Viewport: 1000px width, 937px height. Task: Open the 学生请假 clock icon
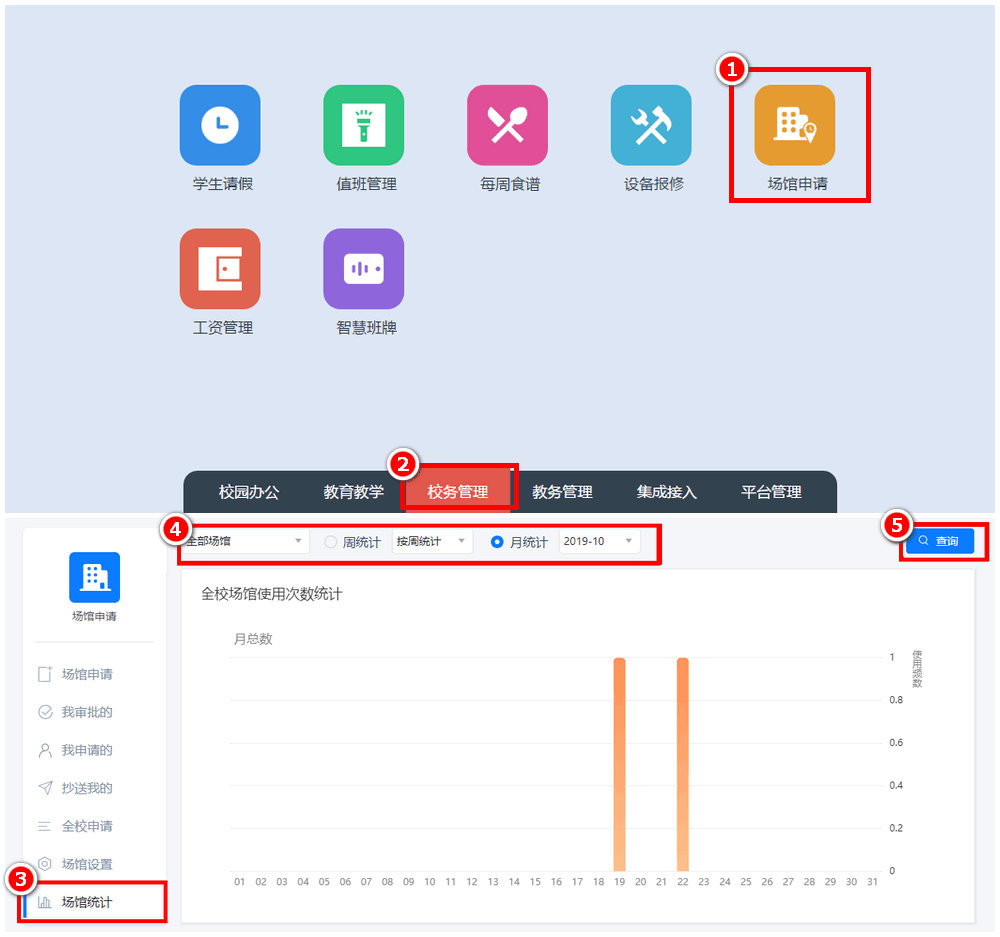coord(220,125)
